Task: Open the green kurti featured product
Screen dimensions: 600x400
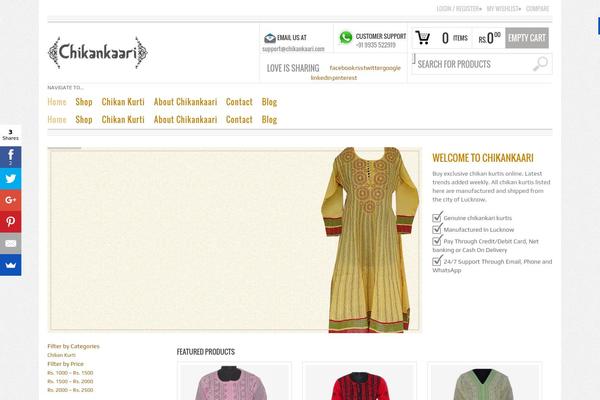Action: 484,382
